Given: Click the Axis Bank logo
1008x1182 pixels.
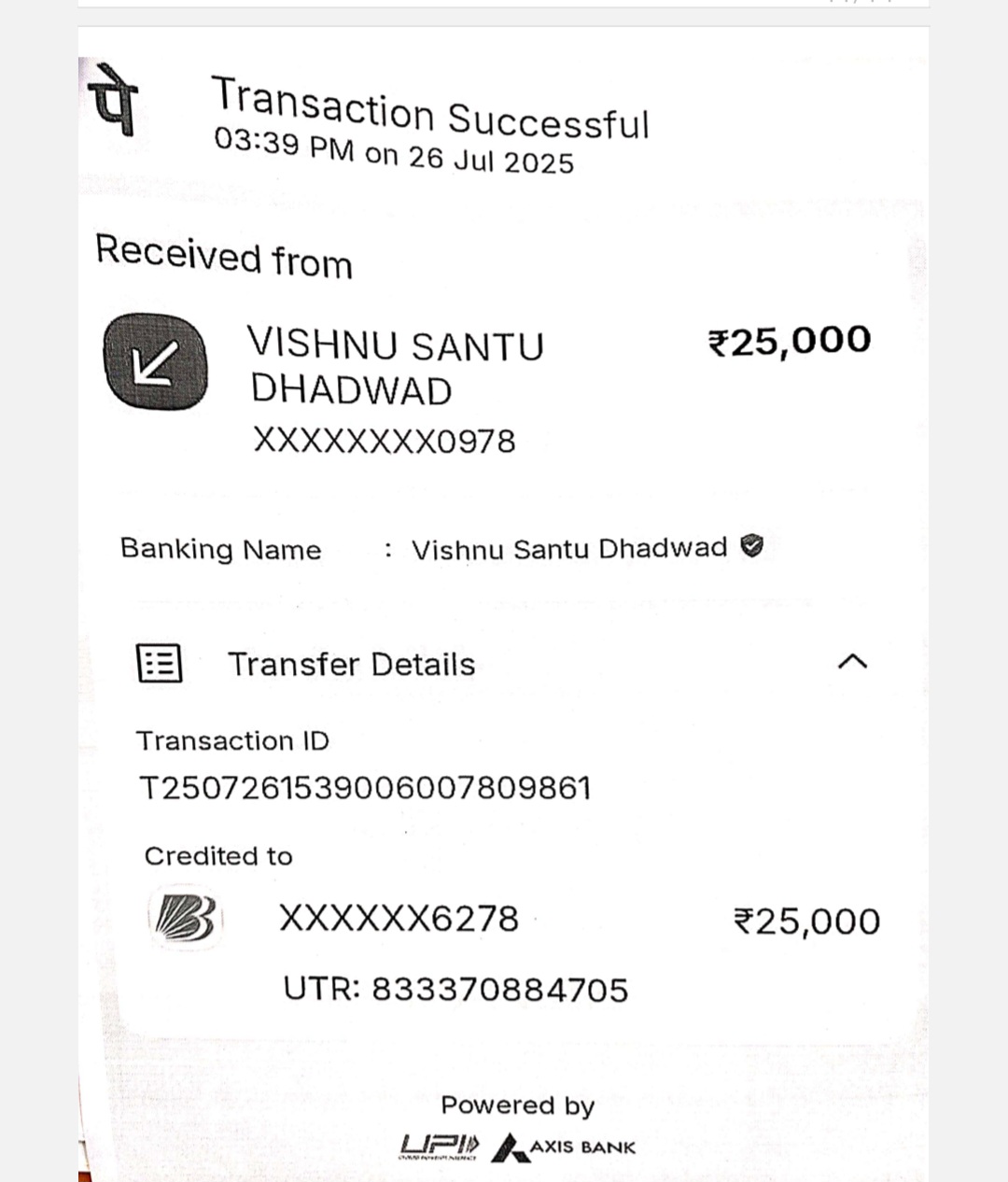Looking at the screenshot, I should (565, 1147).
